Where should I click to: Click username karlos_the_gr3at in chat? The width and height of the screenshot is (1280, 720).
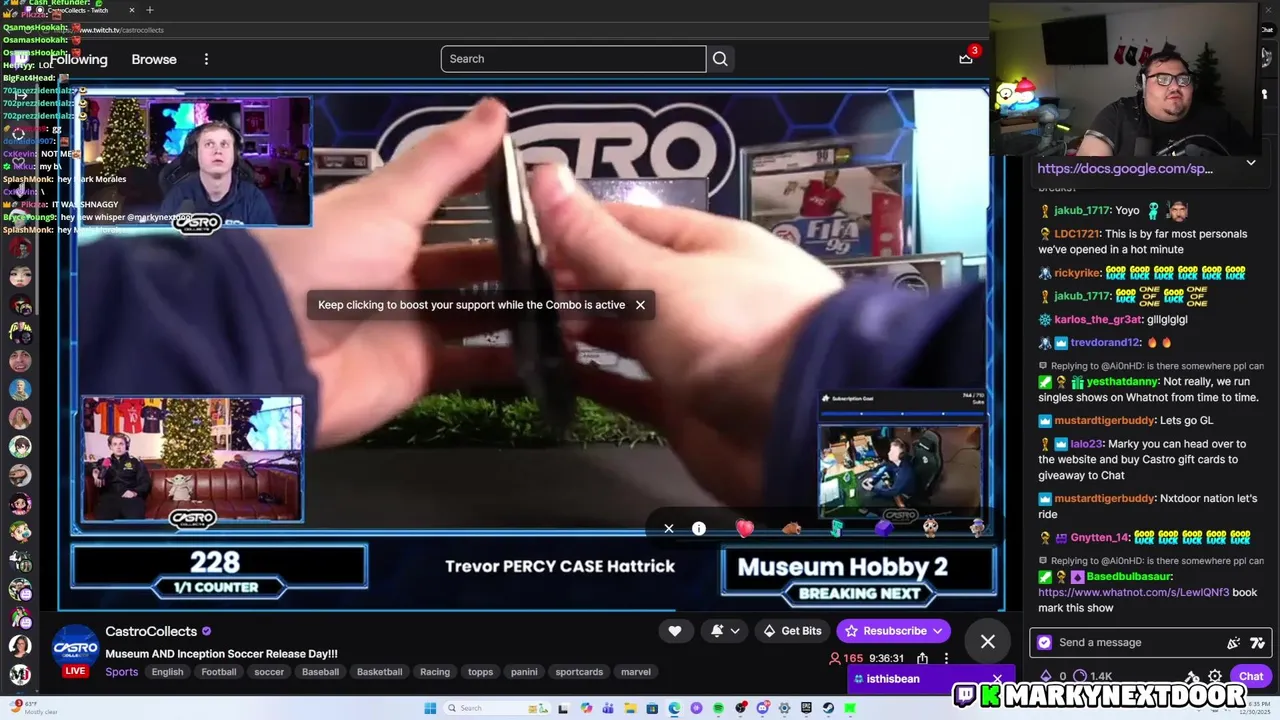click(1098, 320)
